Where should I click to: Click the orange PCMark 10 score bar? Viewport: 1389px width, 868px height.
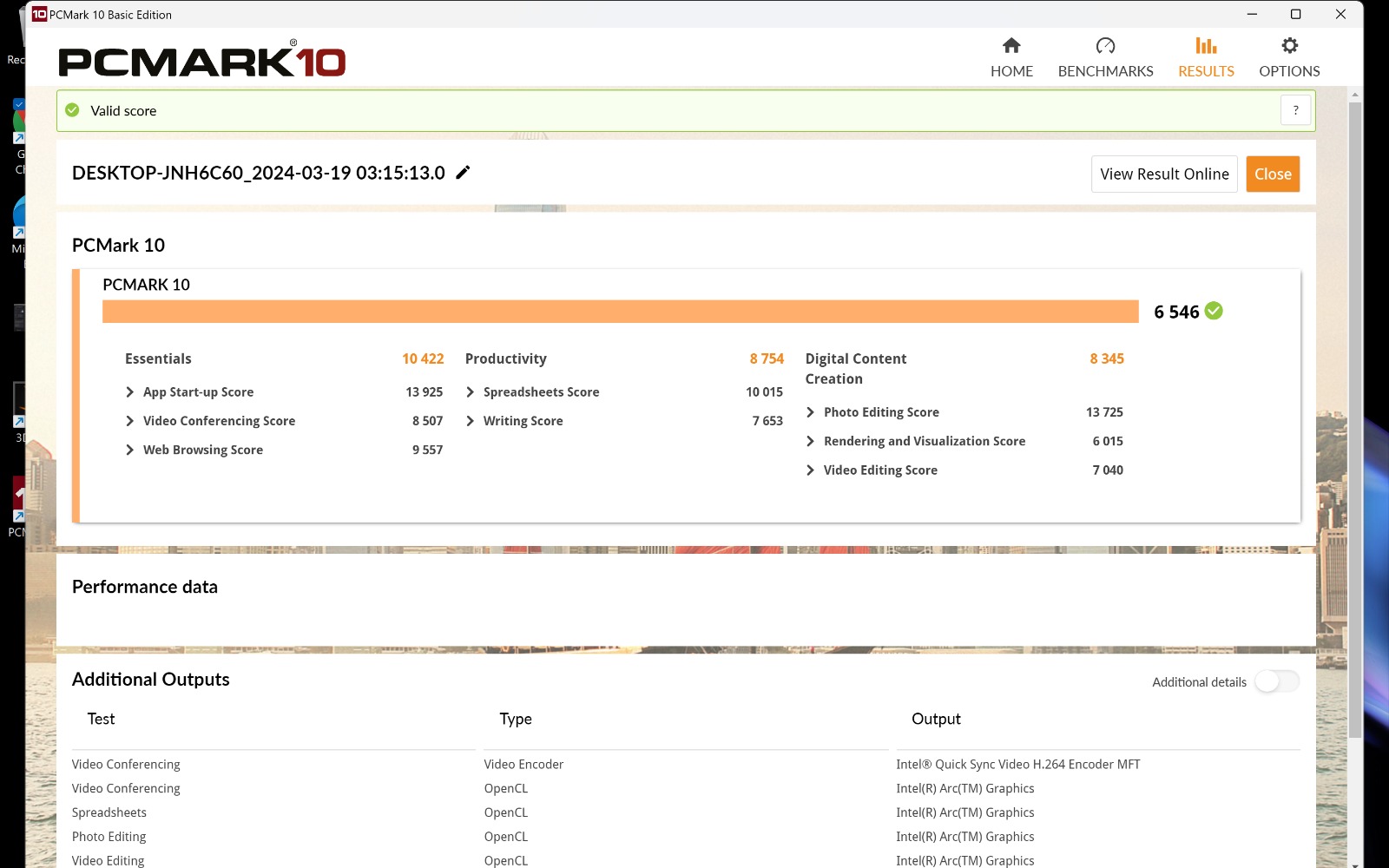tap(620, 312)
